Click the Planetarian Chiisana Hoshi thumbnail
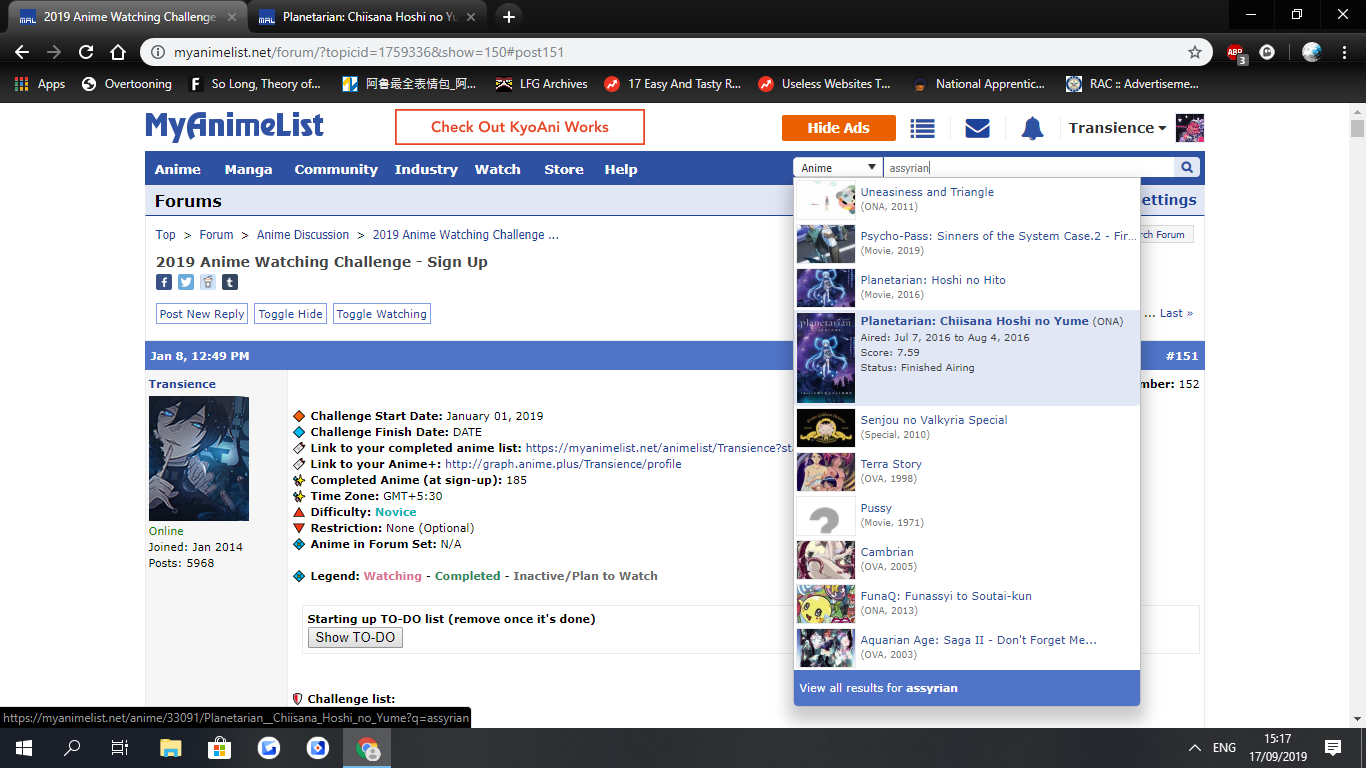 pos(826,358)
